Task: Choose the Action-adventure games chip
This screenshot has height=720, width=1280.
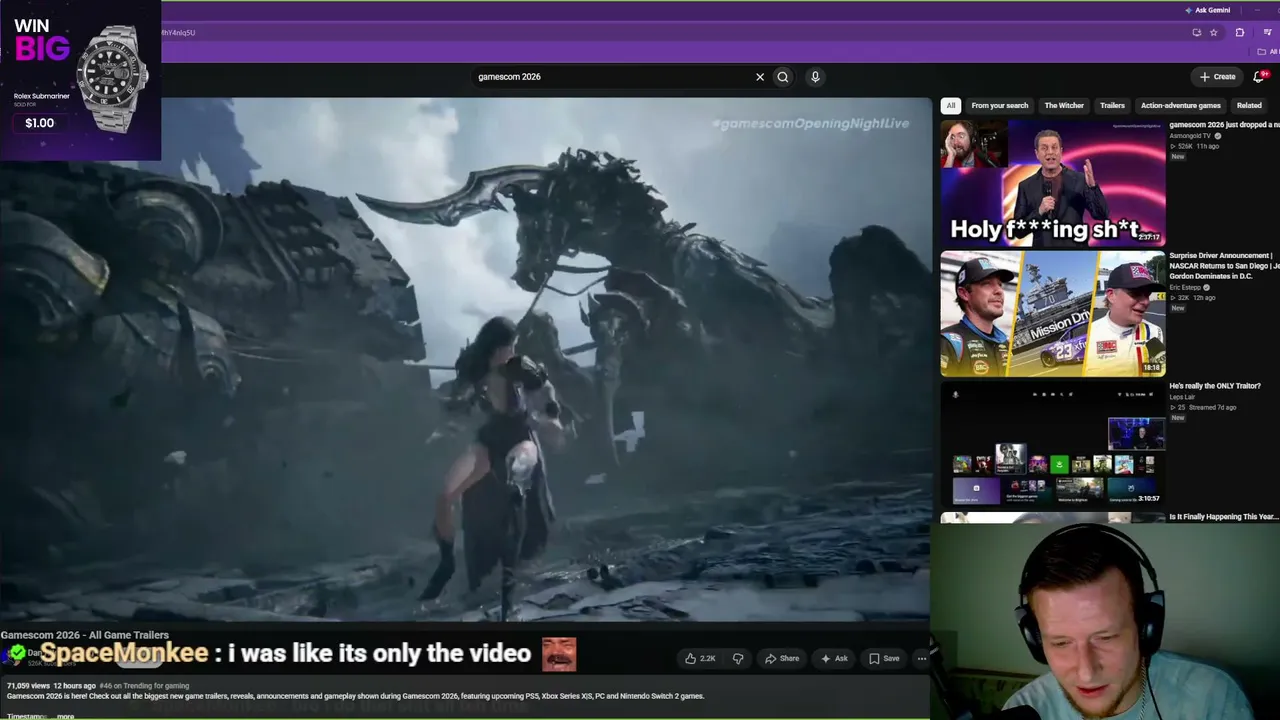Action: pos(1181,105)
